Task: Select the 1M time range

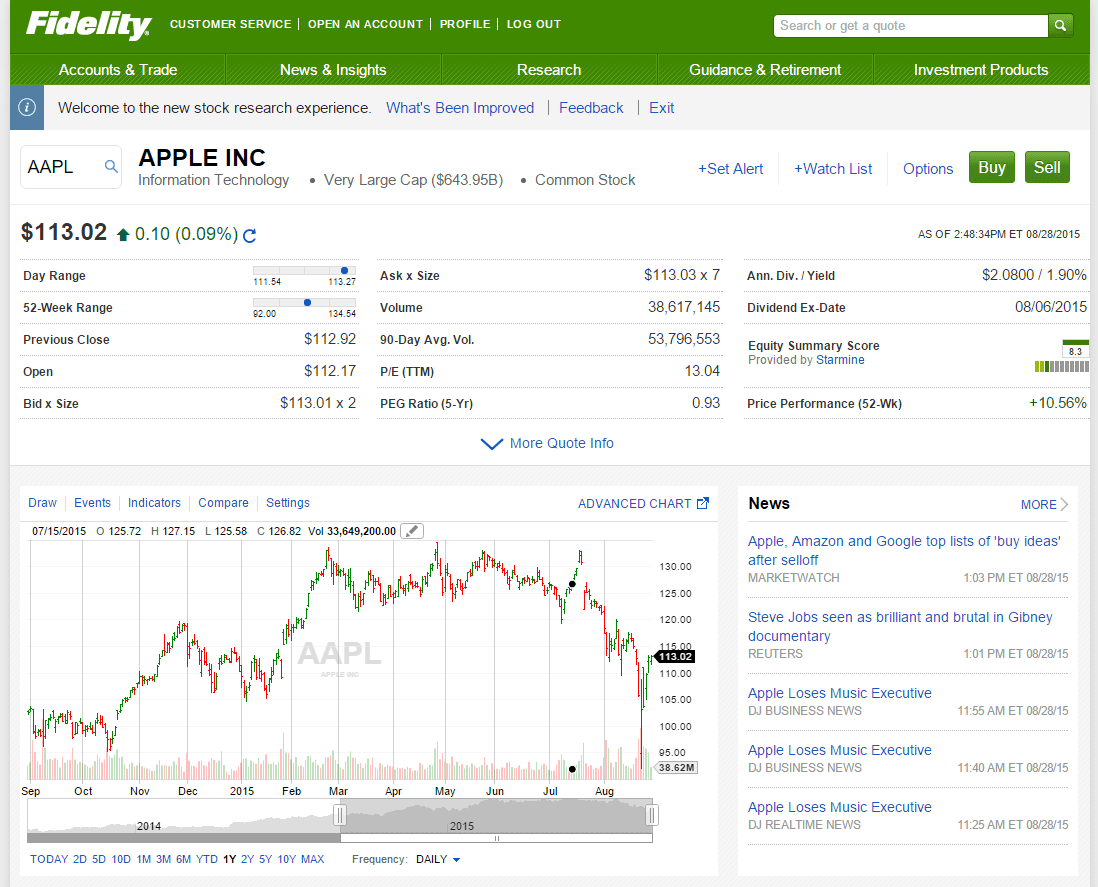Action: pyautogui.click(x=144, y=859)
